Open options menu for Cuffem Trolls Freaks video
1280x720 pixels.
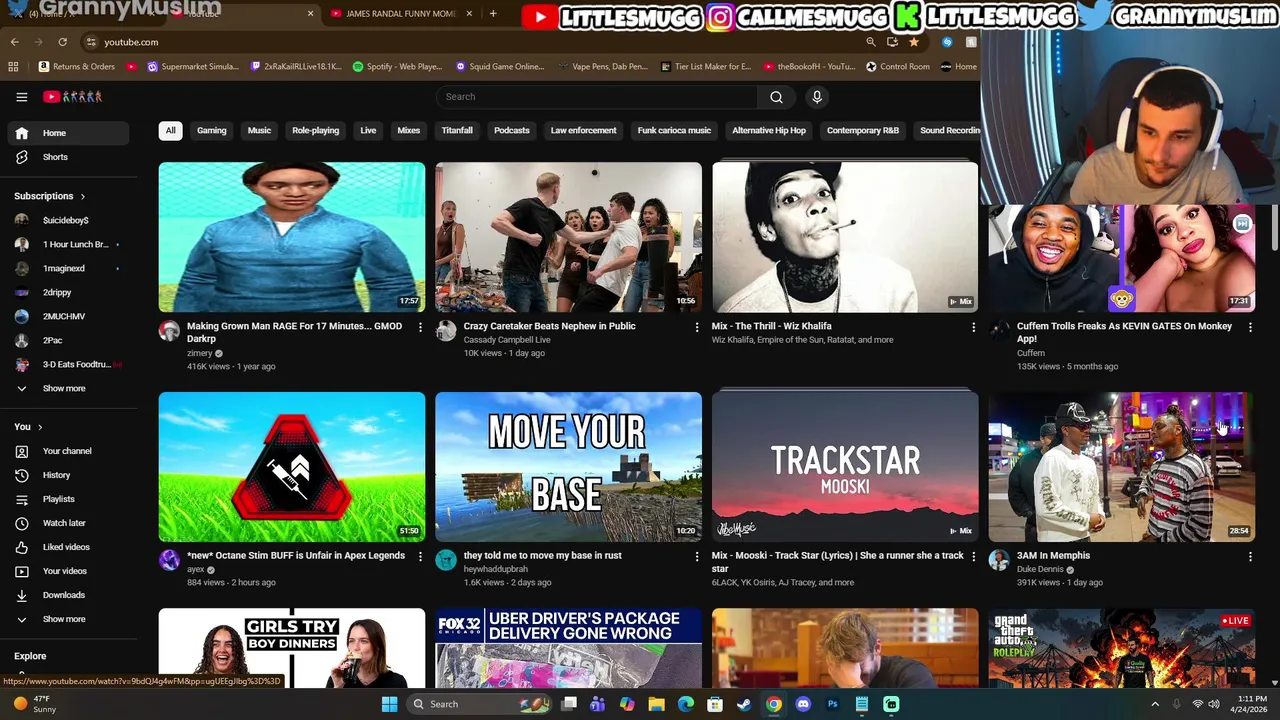(x=1250, y=327)
